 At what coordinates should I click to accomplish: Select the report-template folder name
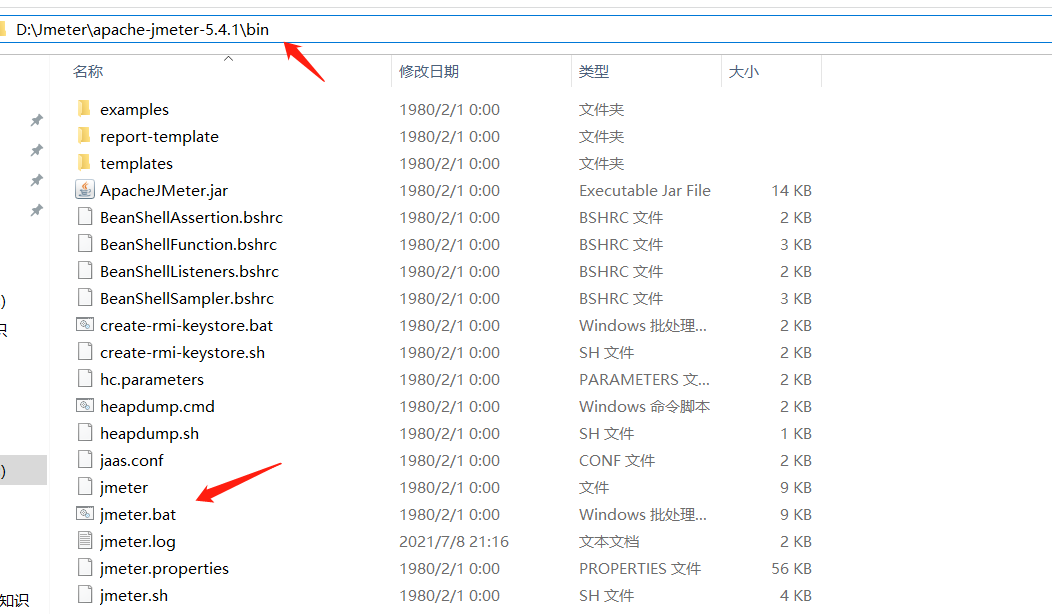pos(160,136)
